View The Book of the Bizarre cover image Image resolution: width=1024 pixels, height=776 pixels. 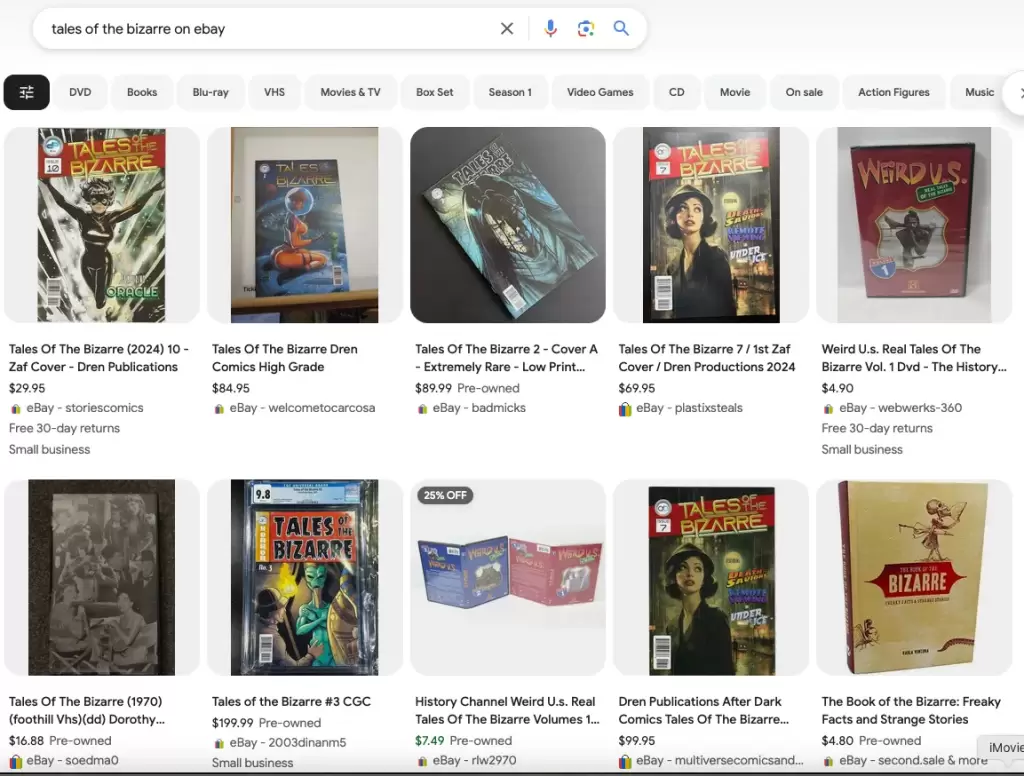pyautogui.click(x=913, y=577)
